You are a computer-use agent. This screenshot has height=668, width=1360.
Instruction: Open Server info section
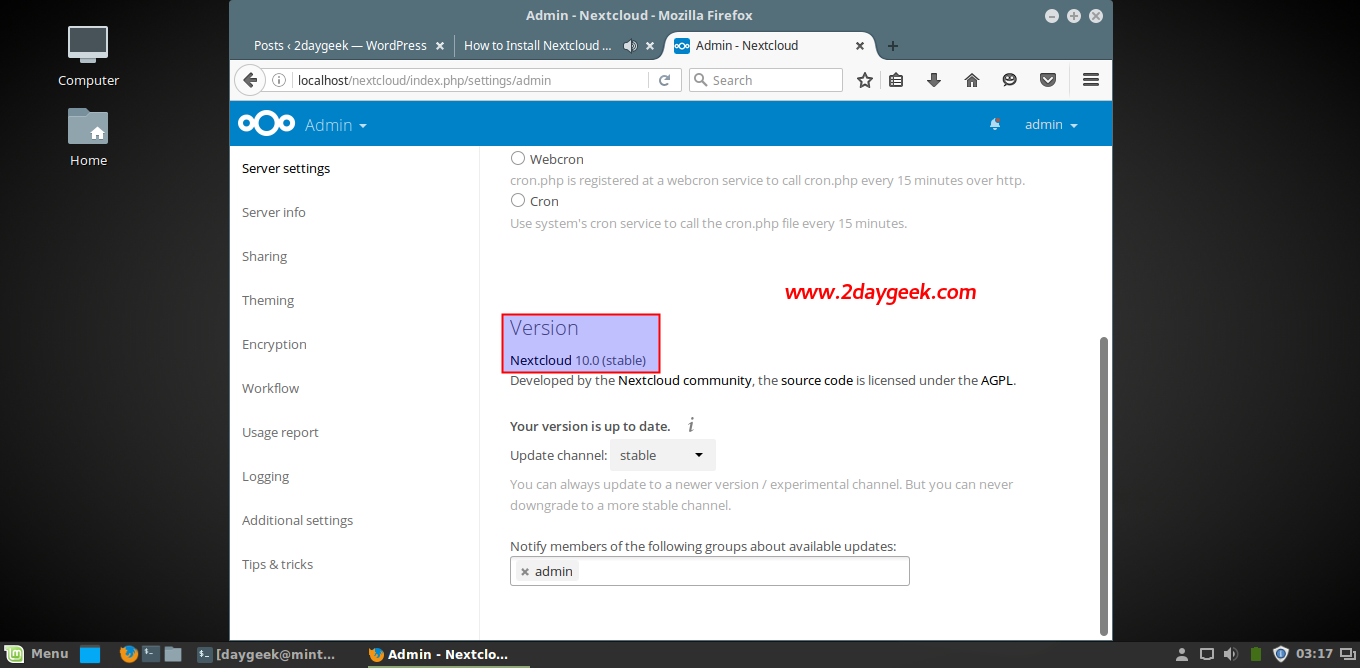(274, 212)
